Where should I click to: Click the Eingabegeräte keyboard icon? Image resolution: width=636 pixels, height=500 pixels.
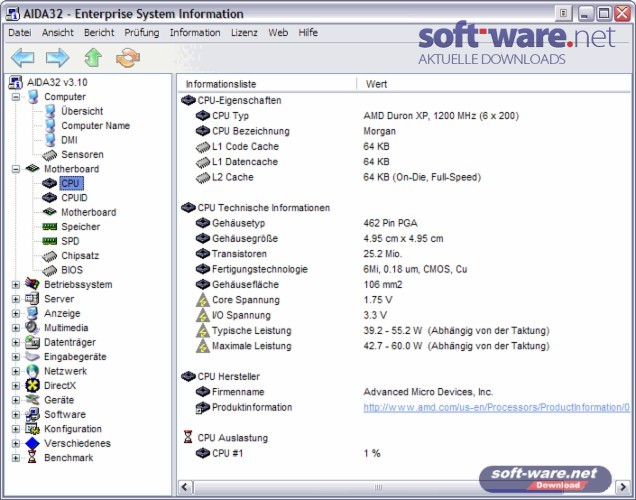[x=32, y=357]
